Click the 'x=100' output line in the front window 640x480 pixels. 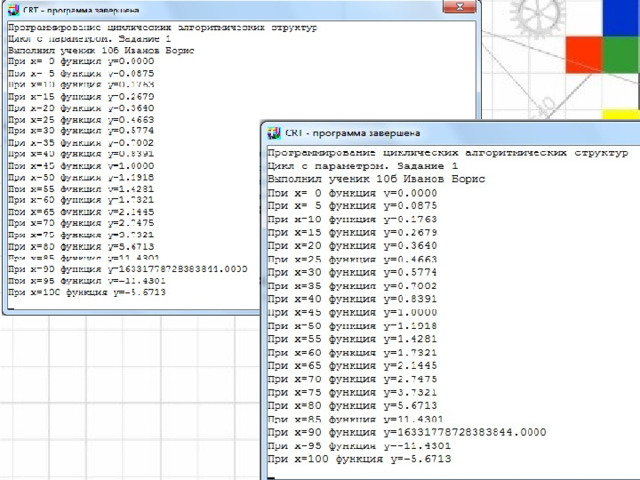pos(359,459)
